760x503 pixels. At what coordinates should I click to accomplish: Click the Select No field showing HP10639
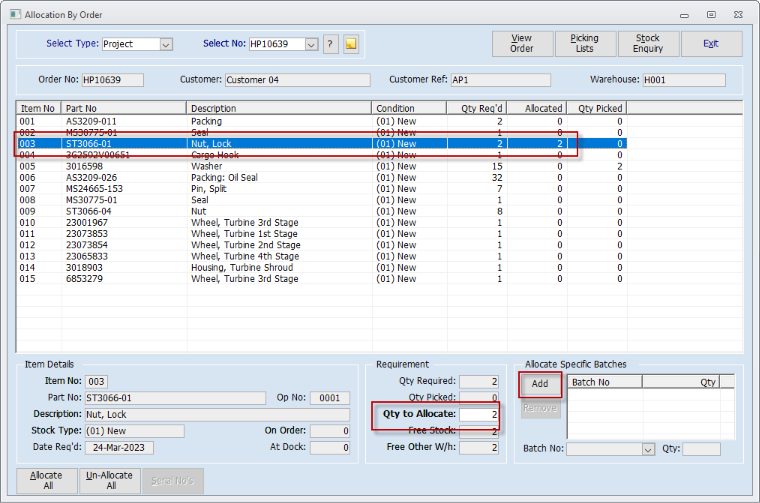(277, 44)
